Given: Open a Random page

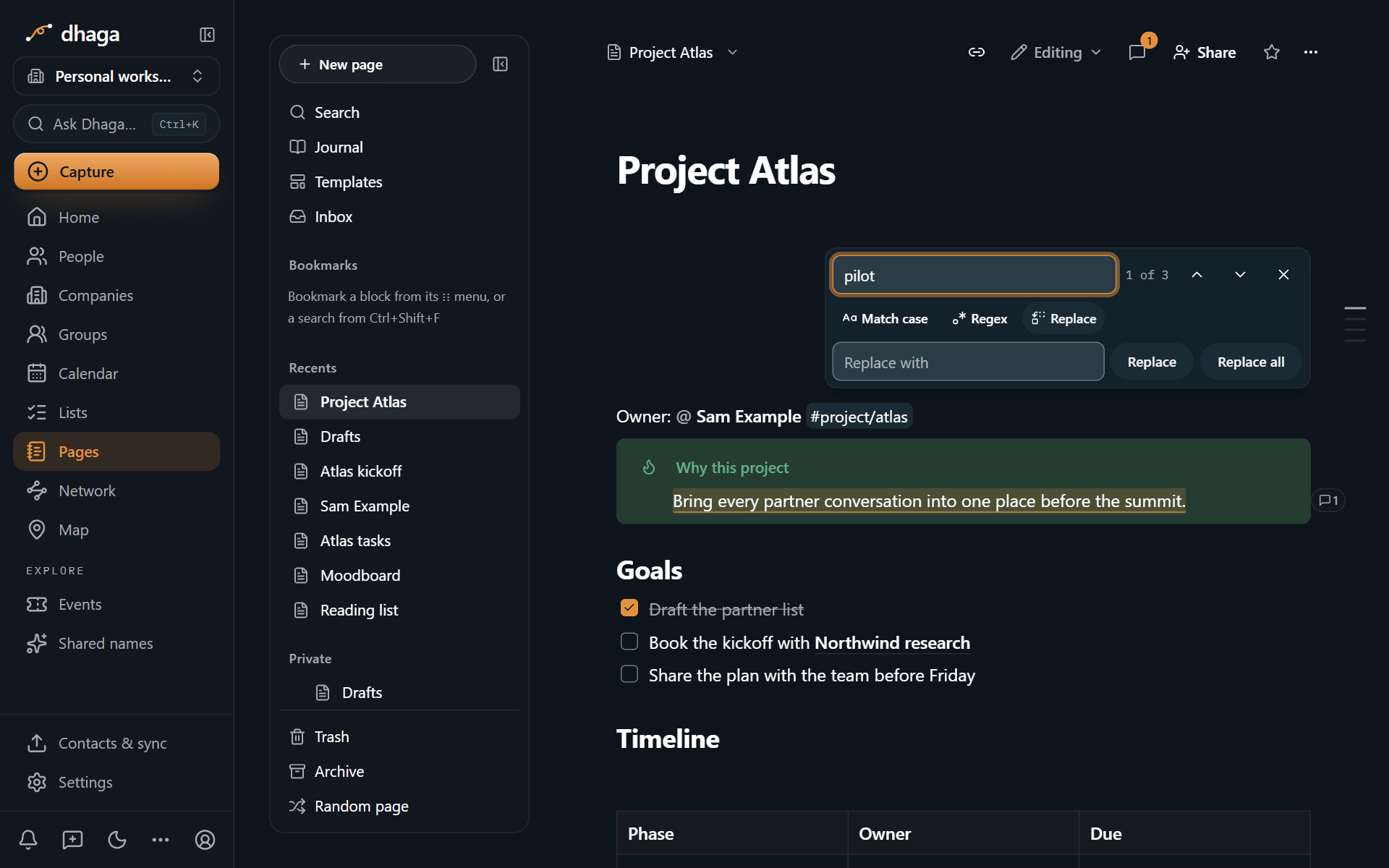Looking at the screenshot, I should pos(399,806).
